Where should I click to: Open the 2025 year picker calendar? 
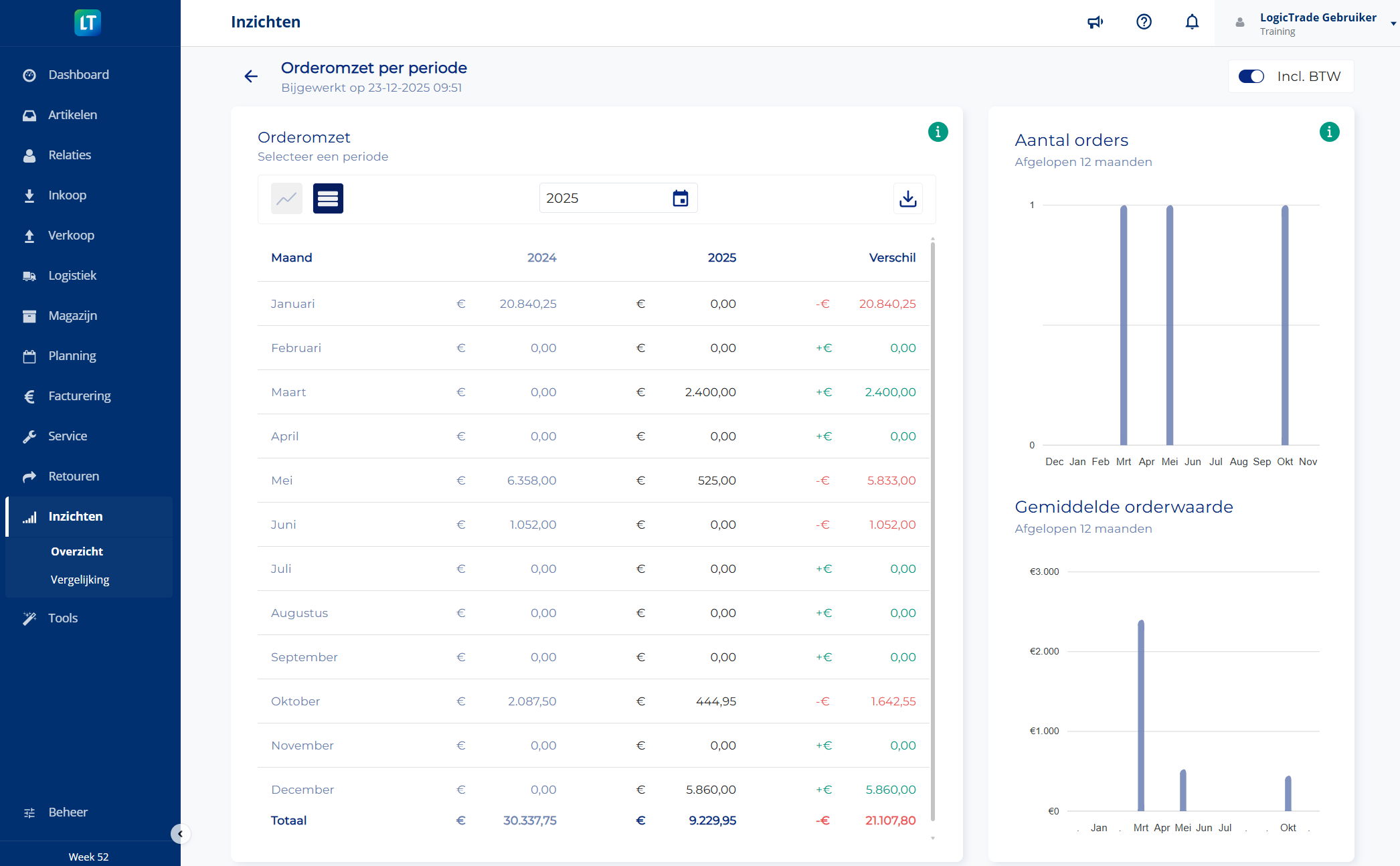[680, 198]
